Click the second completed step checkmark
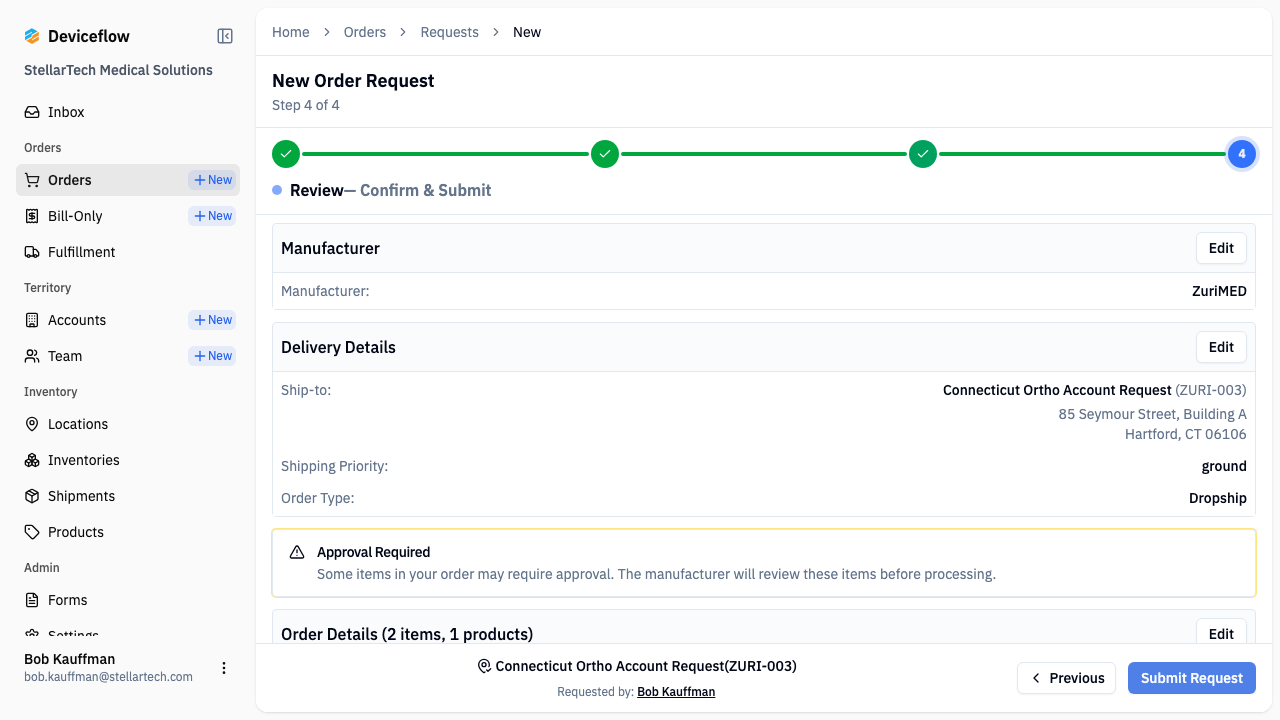The width and height of the screenshot is (1280, 720). 605,154
